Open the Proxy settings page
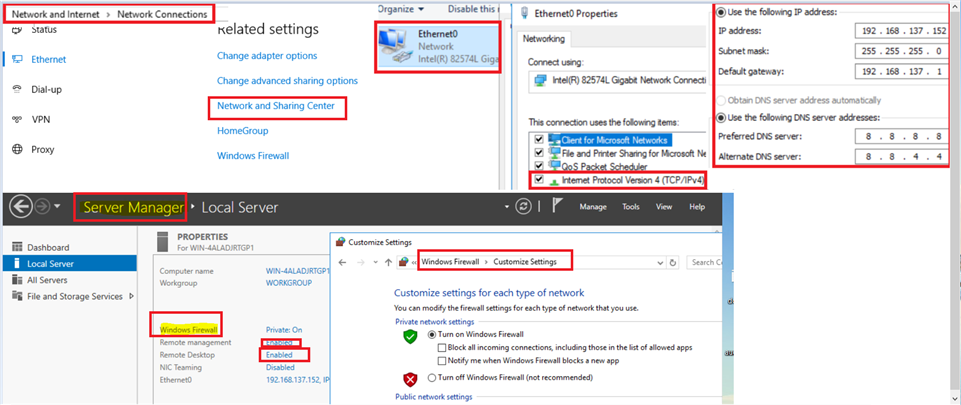The image size is (961, 405). [43, 150]
